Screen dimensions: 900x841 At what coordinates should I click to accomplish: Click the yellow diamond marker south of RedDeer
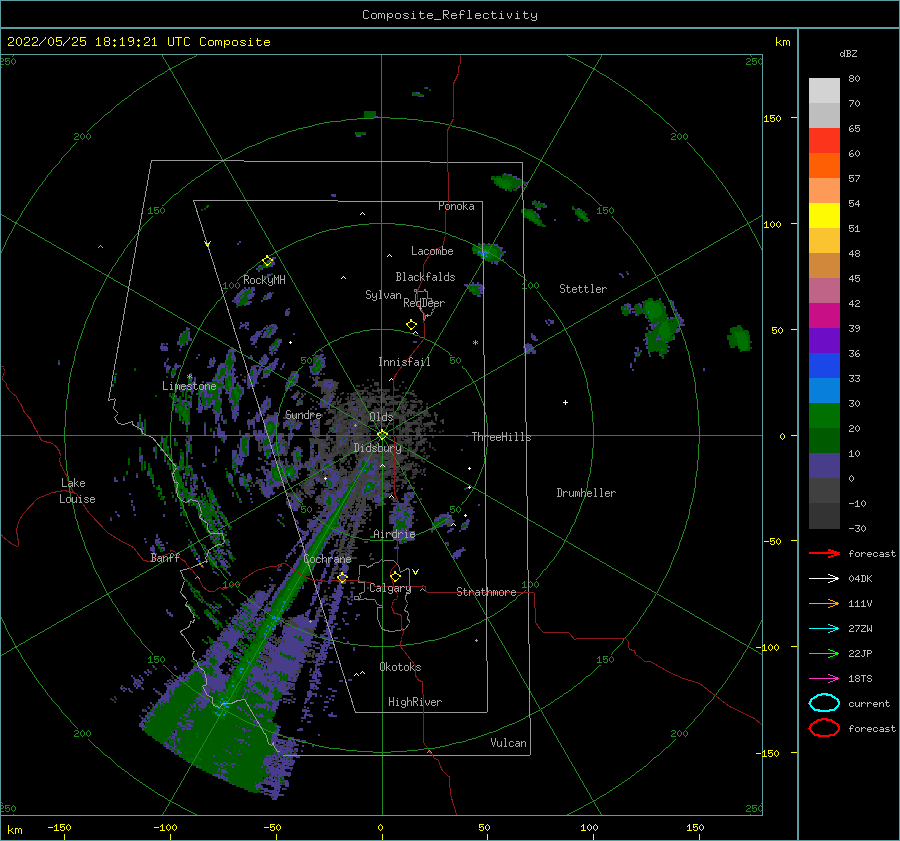[411, 325]
